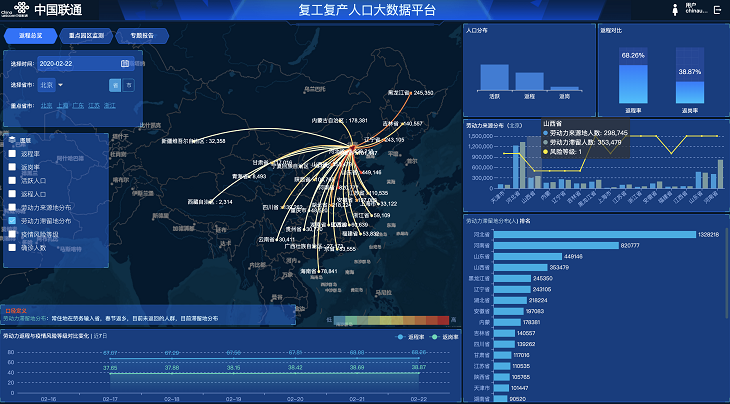The width and height of the screenshot is (730, 404).
Task: Click the 02-17 data point 37.65
Action: [x=110, y=373]
